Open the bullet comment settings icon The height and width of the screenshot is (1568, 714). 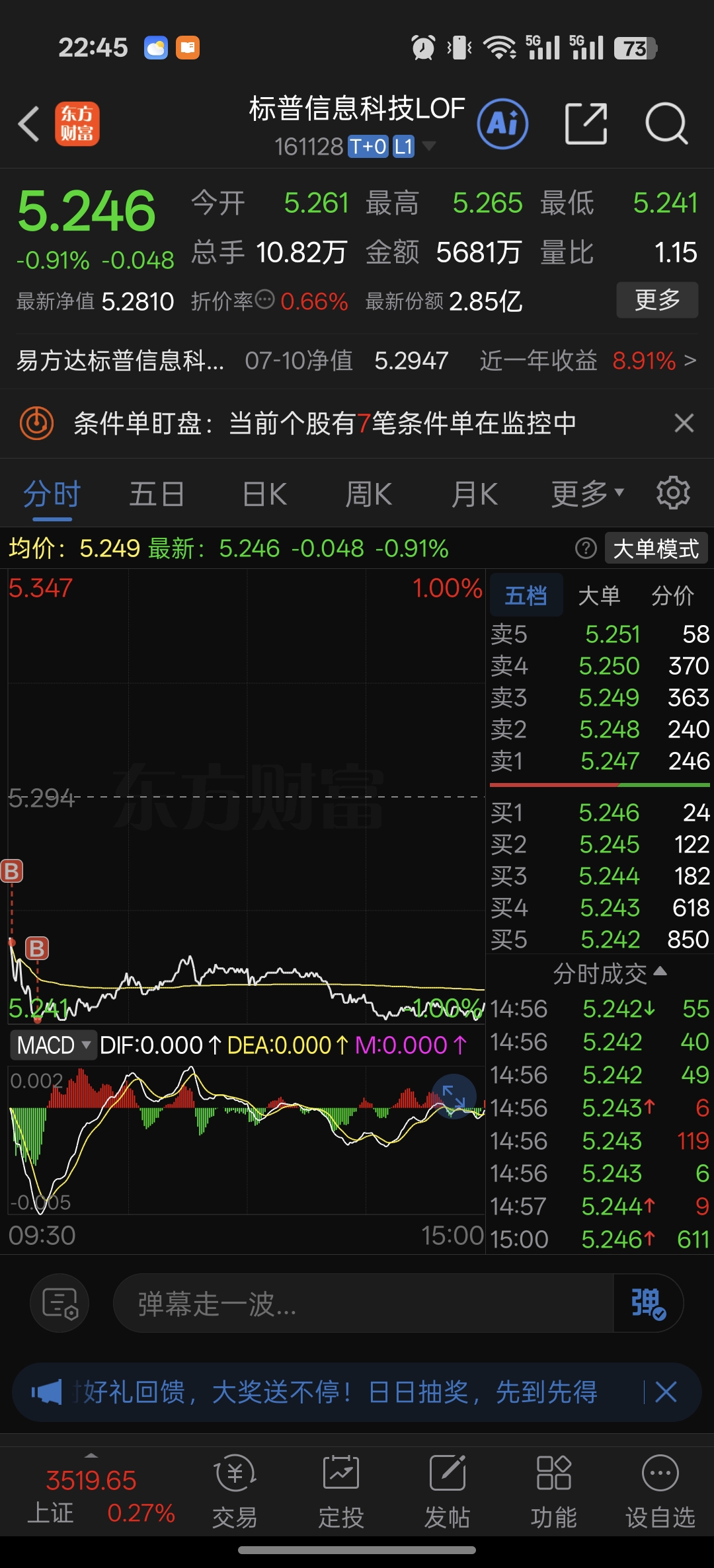pyautogui.click(x=59, y=1304)
